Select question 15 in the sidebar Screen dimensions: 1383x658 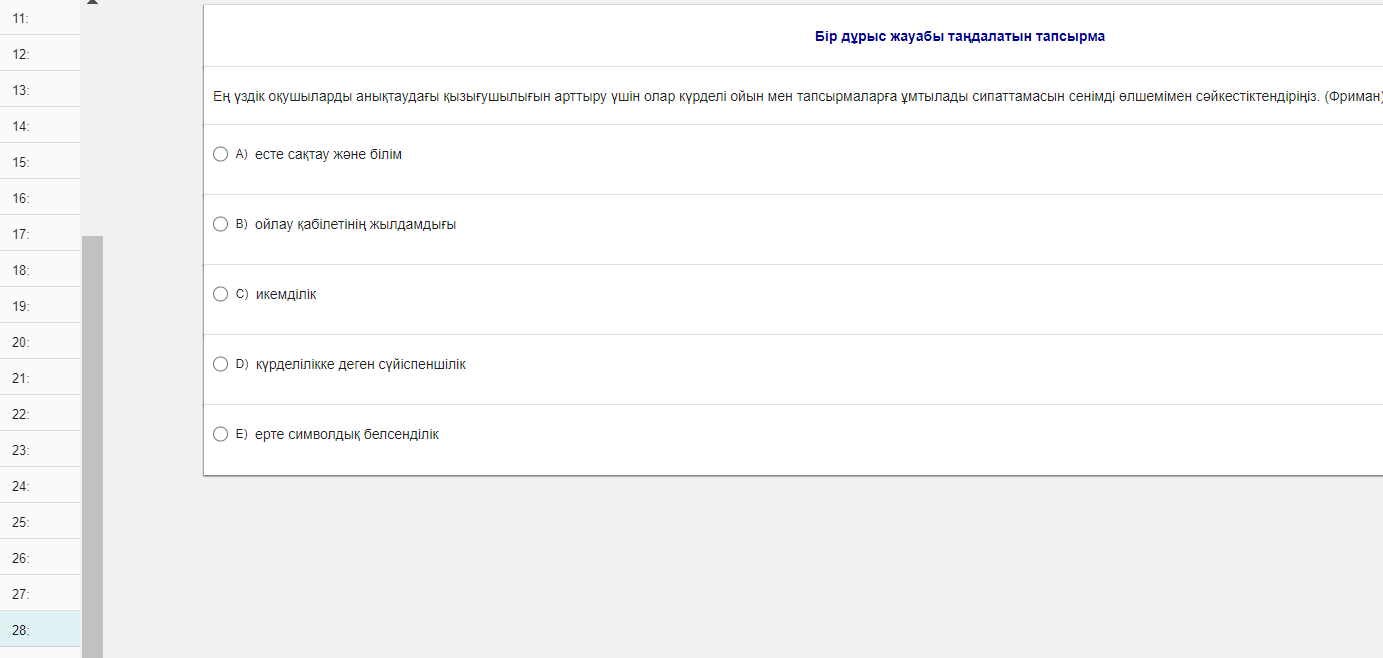40,162
